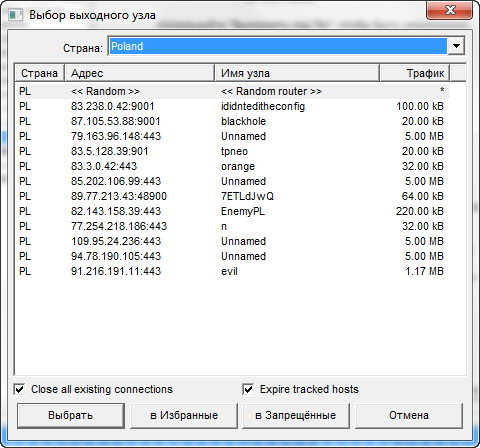The height and width of the screenshot is (448, 480).
Task: Open the country dropdown arrow
Action: point(456,46)
